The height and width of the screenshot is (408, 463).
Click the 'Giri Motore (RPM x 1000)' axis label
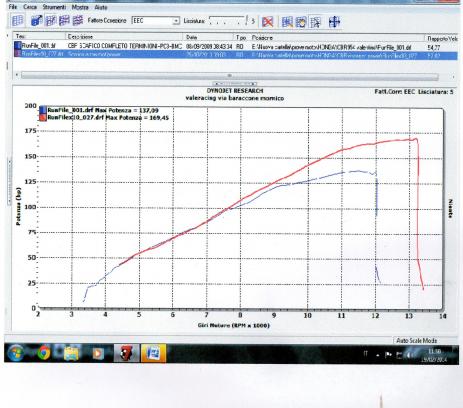pos(233,325)
